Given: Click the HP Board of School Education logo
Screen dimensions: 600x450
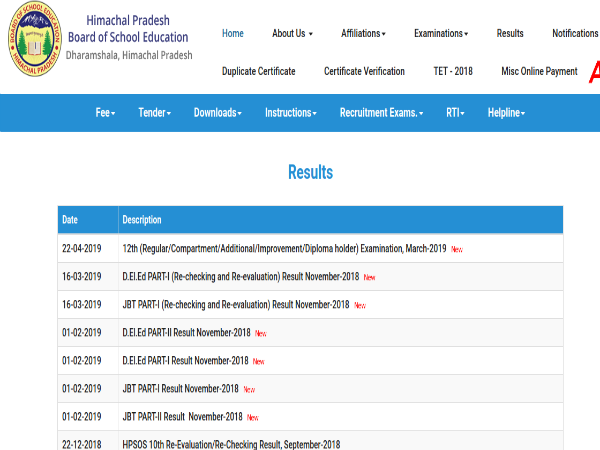Looking at the screenshot, I should (33, 45).
